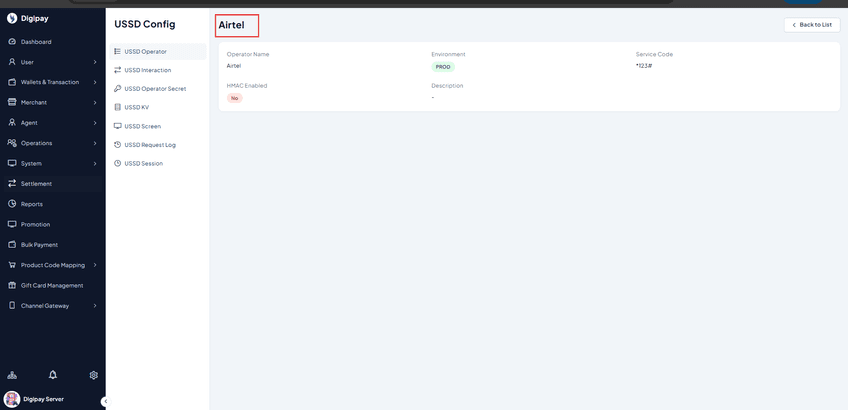Click the Bulk Payment wallet icon
Screen dimensions: 848x410
(x=12, y=244)
